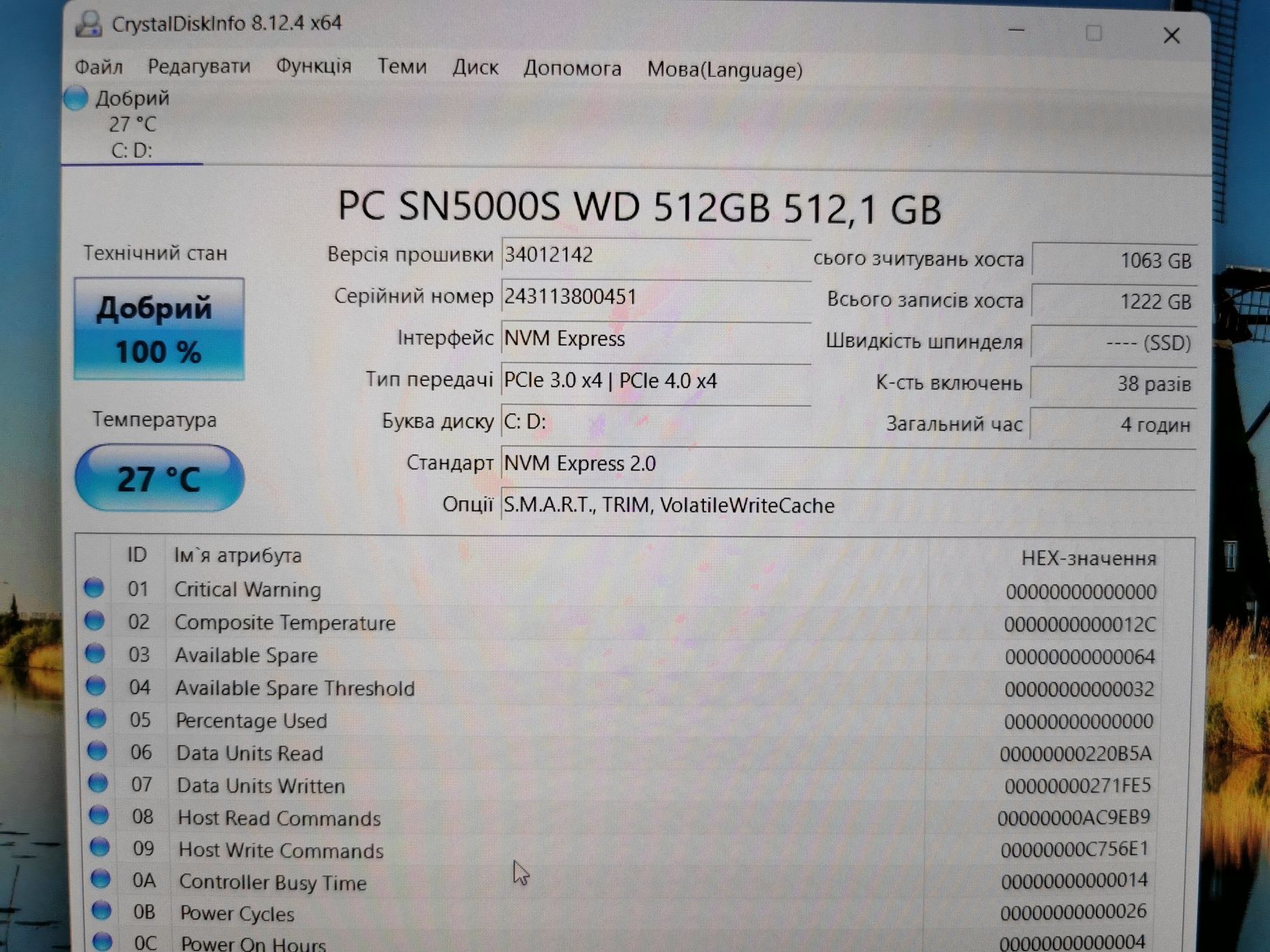
Task: Click the status orb for Critical Warning row
Action: tap(94, 588)
